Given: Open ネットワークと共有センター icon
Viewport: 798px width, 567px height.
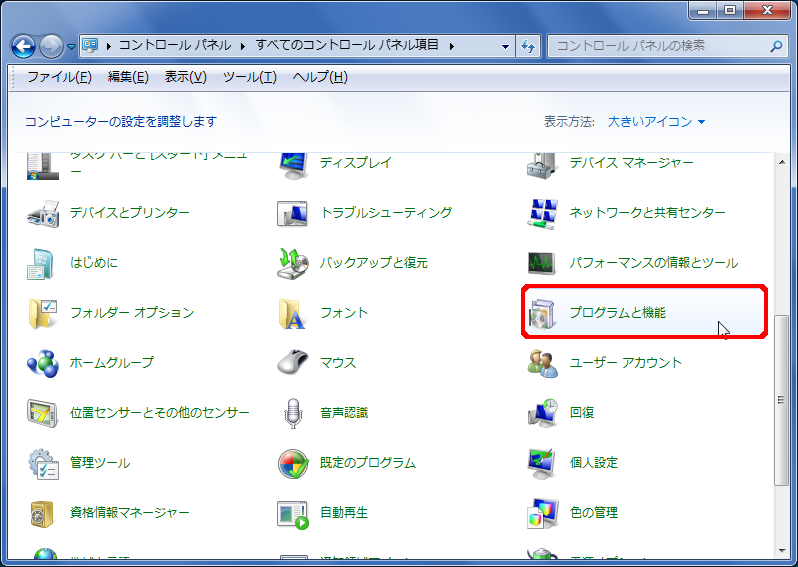Looking at the screenshot, I should 541,213.
